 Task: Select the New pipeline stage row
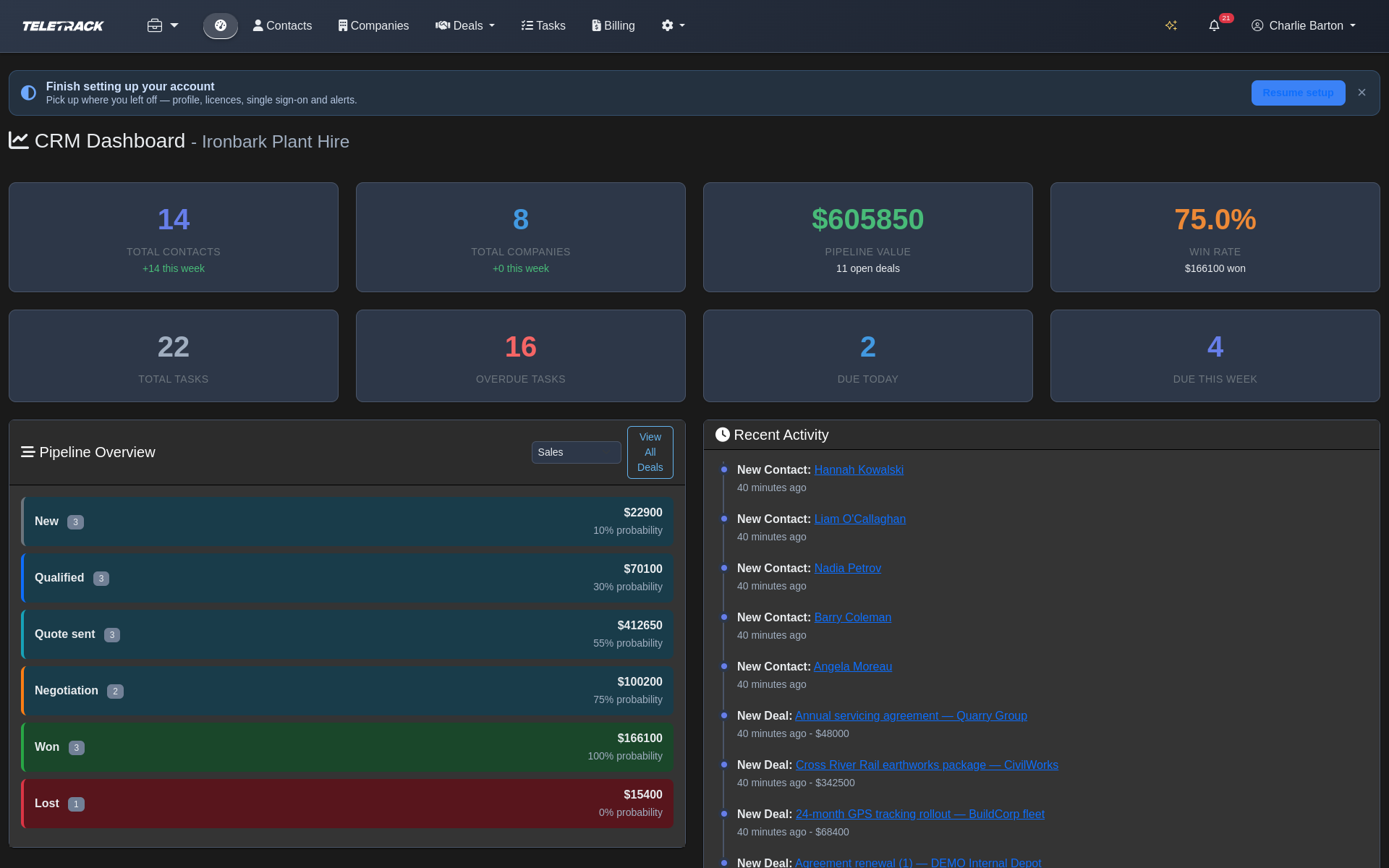(x=347, y=522)
